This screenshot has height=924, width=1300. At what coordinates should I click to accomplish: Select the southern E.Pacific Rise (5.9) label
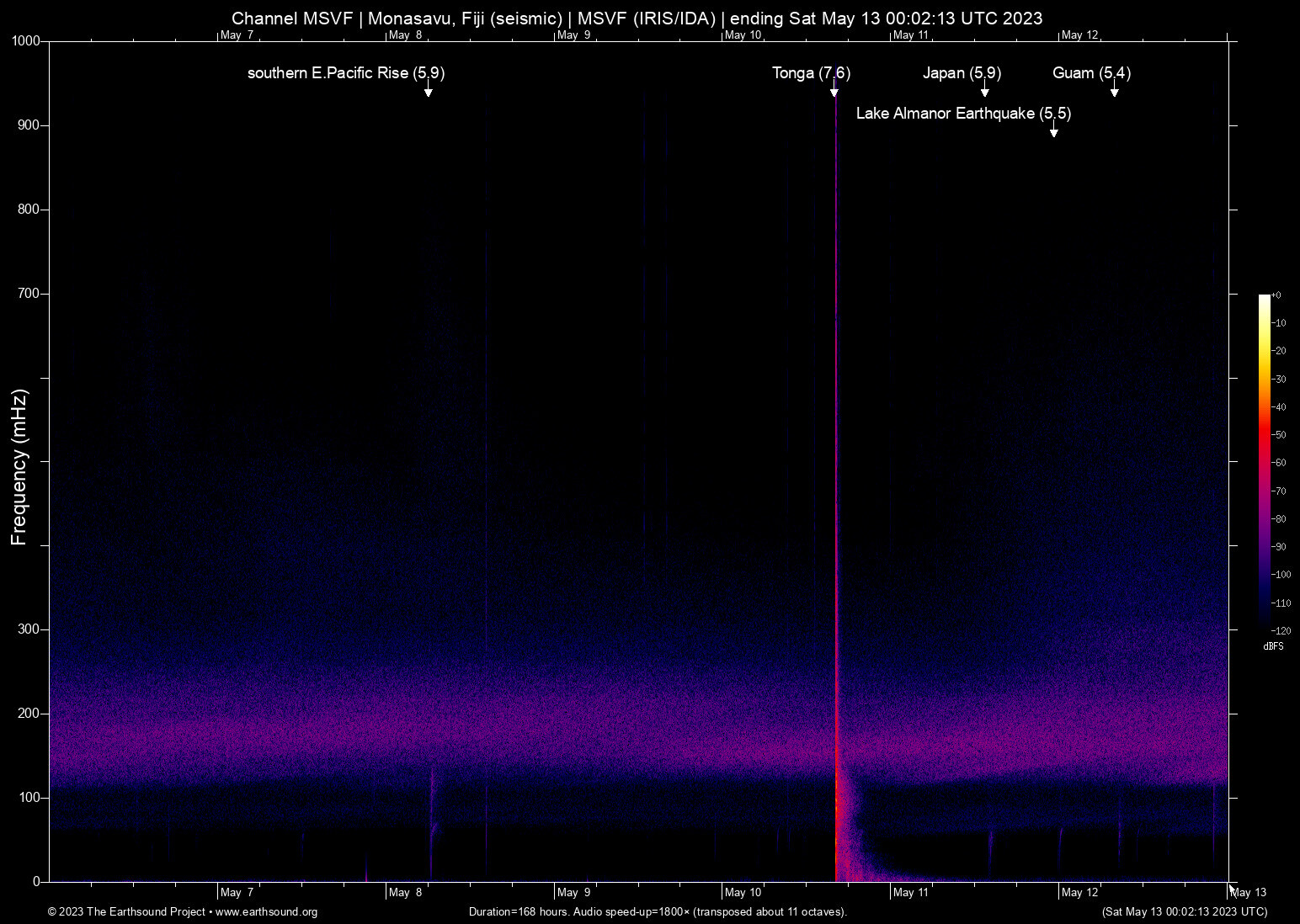coord(346,73)
